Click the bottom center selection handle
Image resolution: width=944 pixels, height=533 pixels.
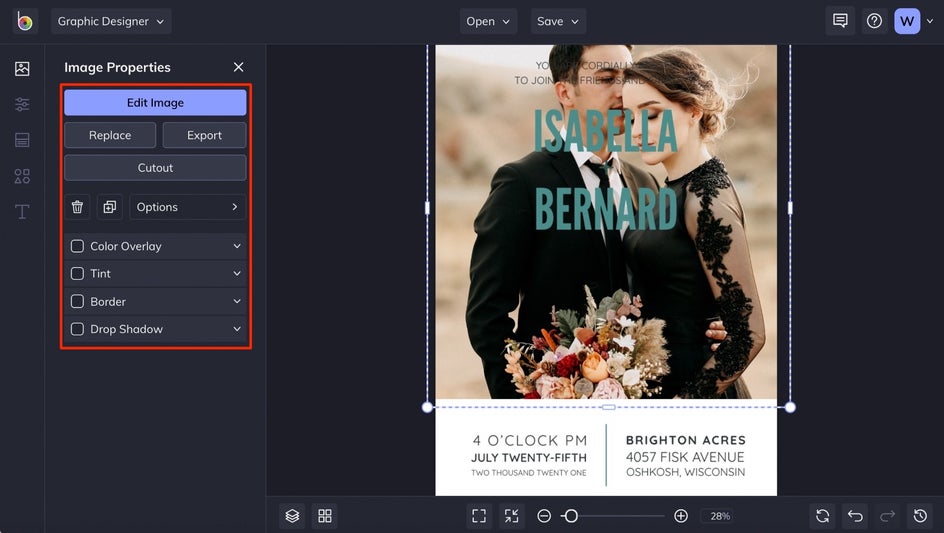[609, 407]
